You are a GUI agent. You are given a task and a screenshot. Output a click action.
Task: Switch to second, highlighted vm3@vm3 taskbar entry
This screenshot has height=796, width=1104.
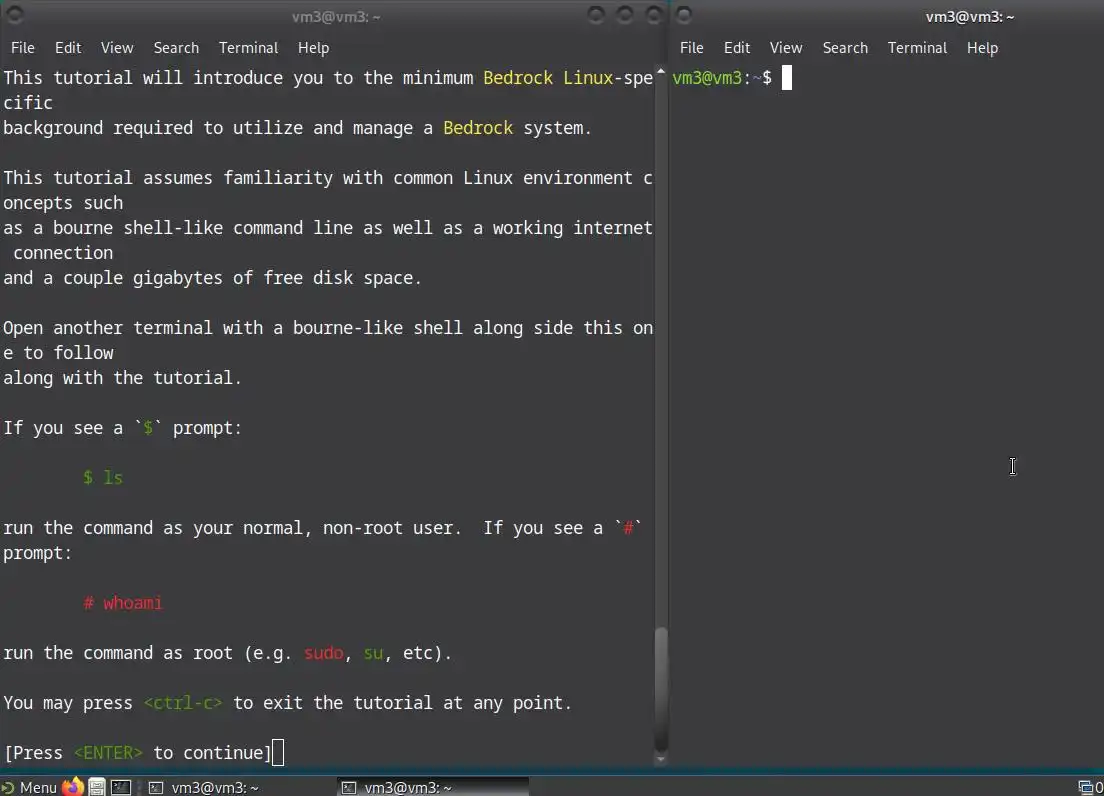431,787
